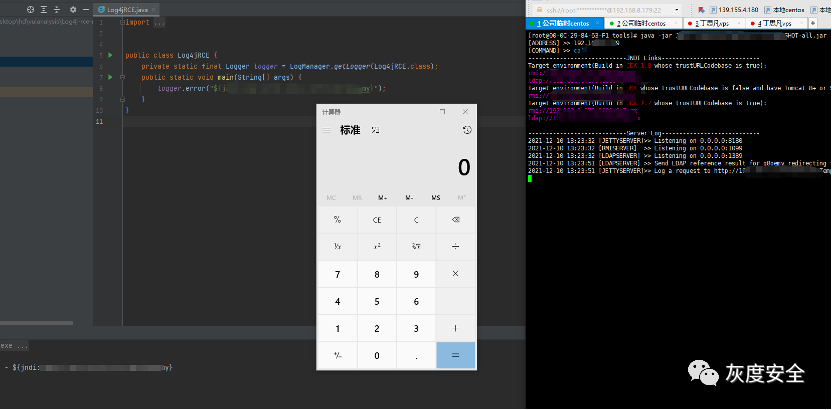Run main method via gutter arrow
Viewport: 832px width, 410px height.
[x=110, y=77]
